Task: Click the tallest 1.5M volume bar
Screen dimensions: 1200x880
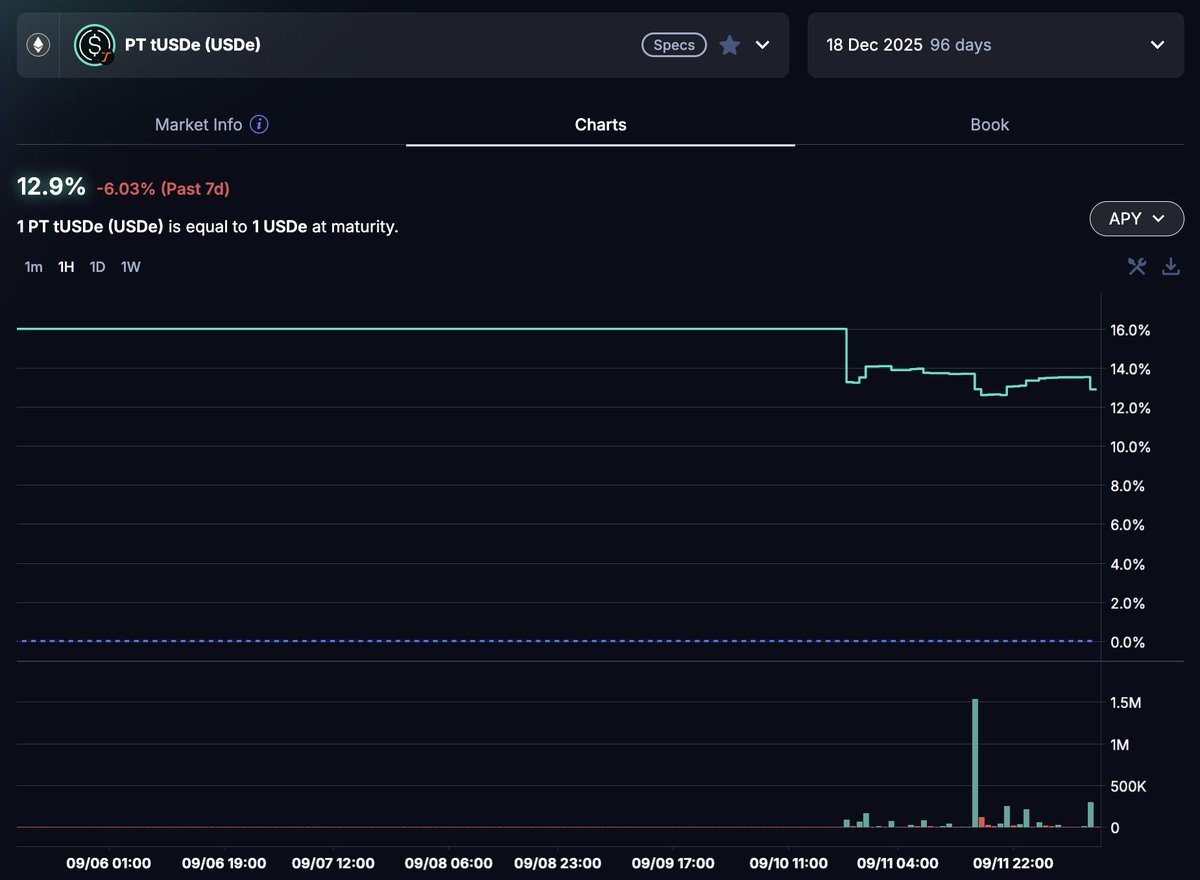Action: tap(975, 763)
